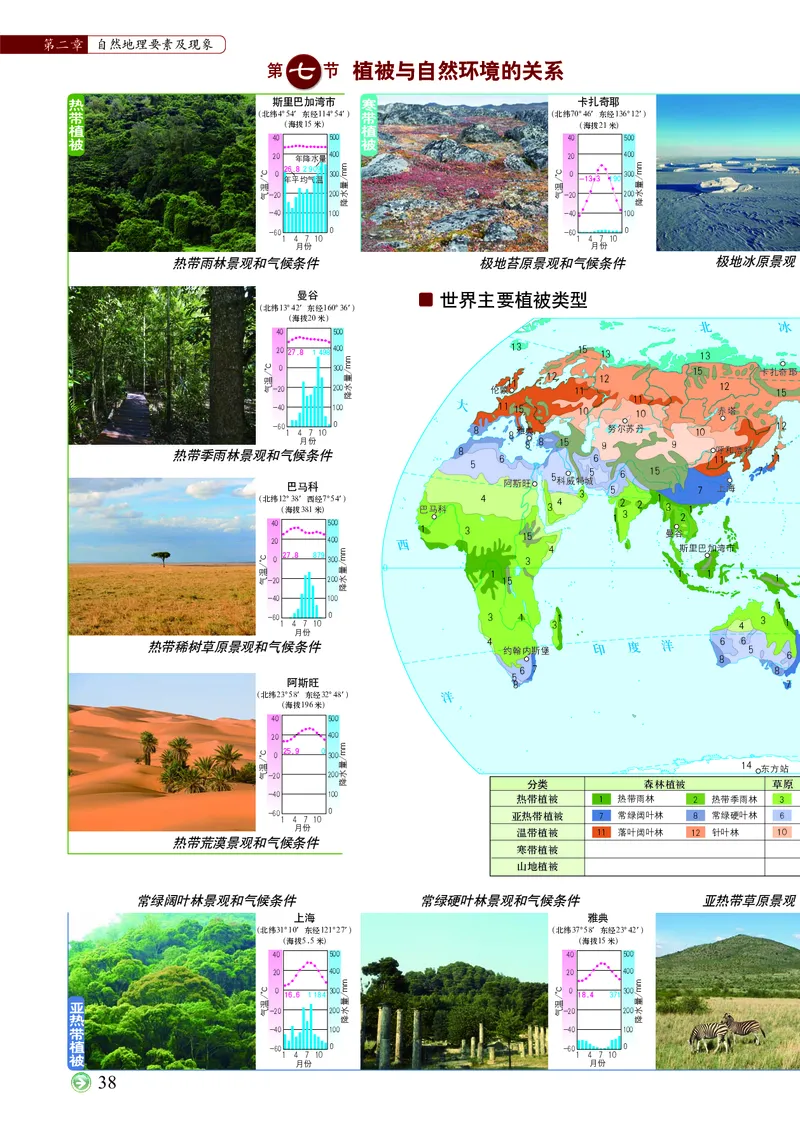Select the 曼谷 station title above chart

[308, 296]
